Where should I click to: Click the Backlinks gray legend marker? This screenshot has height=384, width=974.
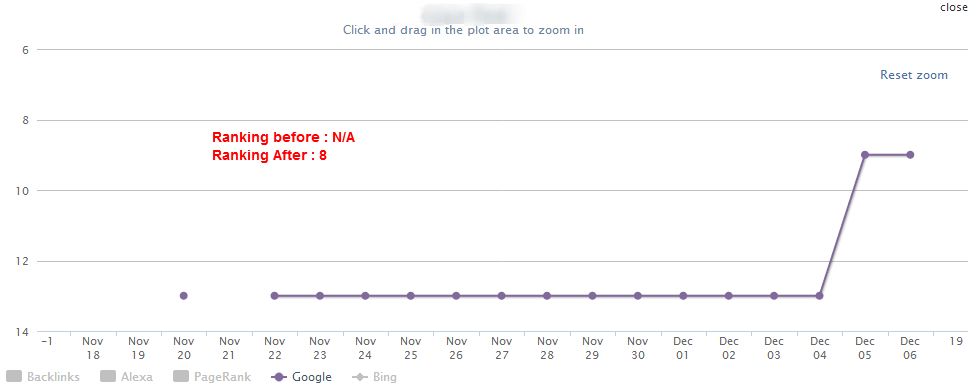click(14, 377)
